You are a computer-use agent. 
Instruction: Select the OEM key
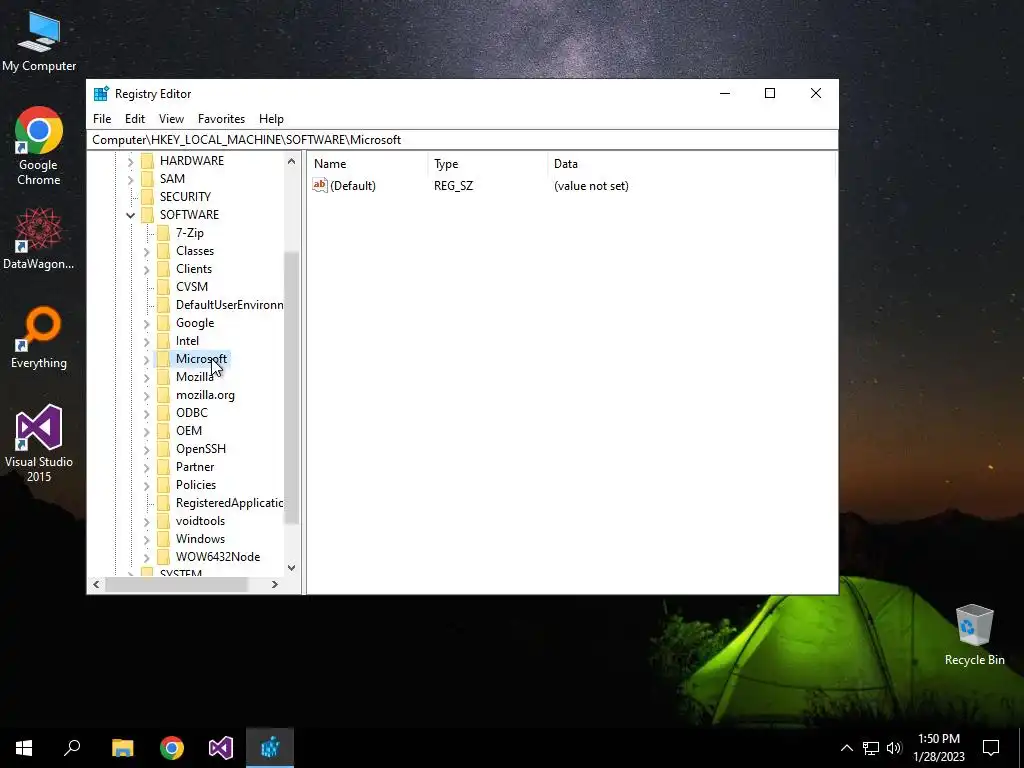point(189,431)
